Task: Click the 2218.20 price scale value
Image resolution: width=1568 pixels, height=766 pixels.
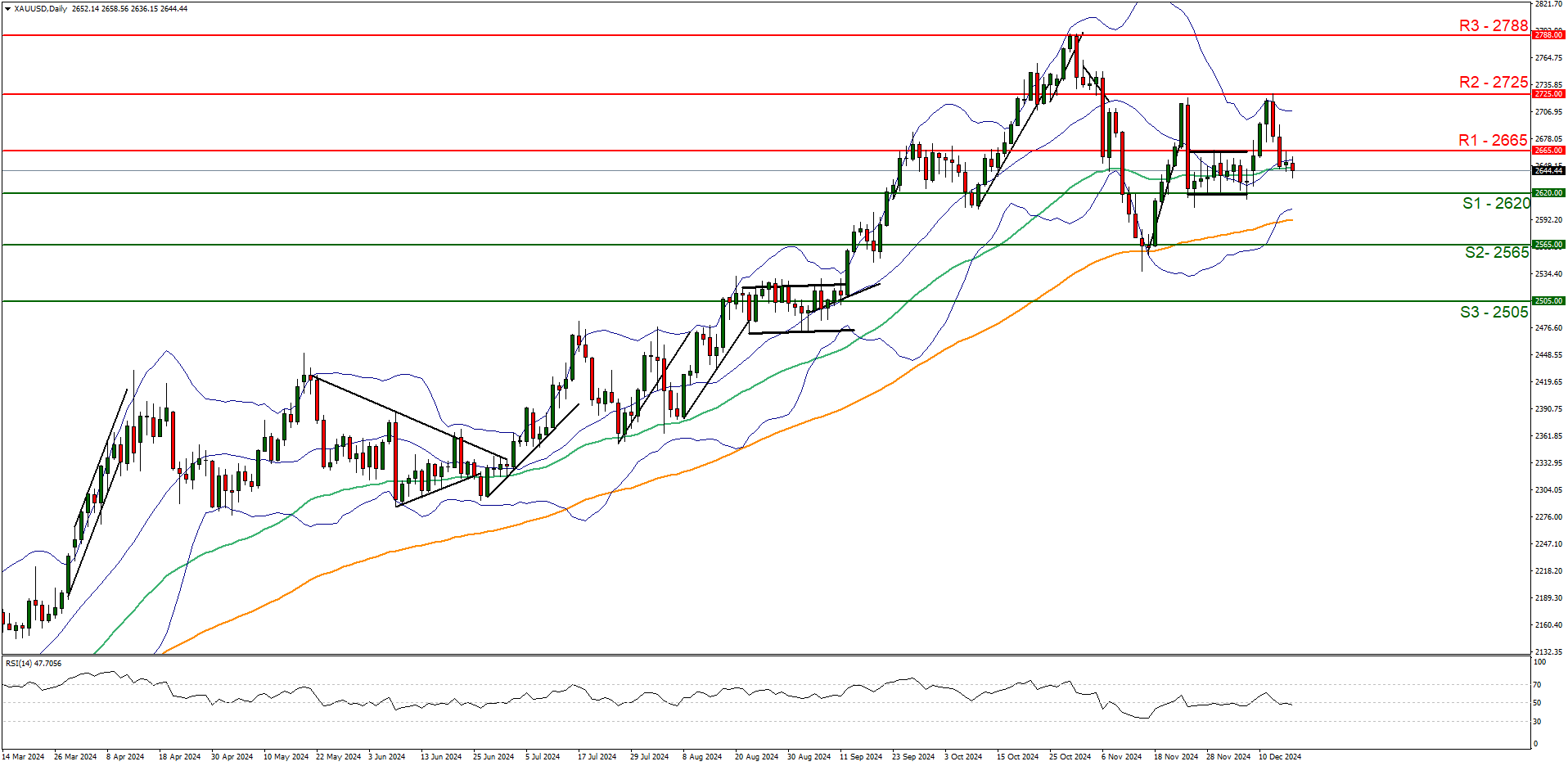Action: [1548, 571]
